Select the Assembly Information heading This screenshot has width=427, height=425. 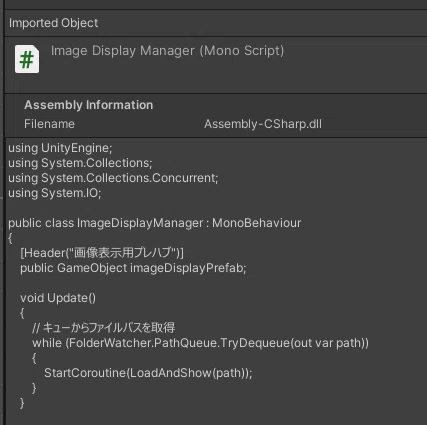click(x=89, y=105)
